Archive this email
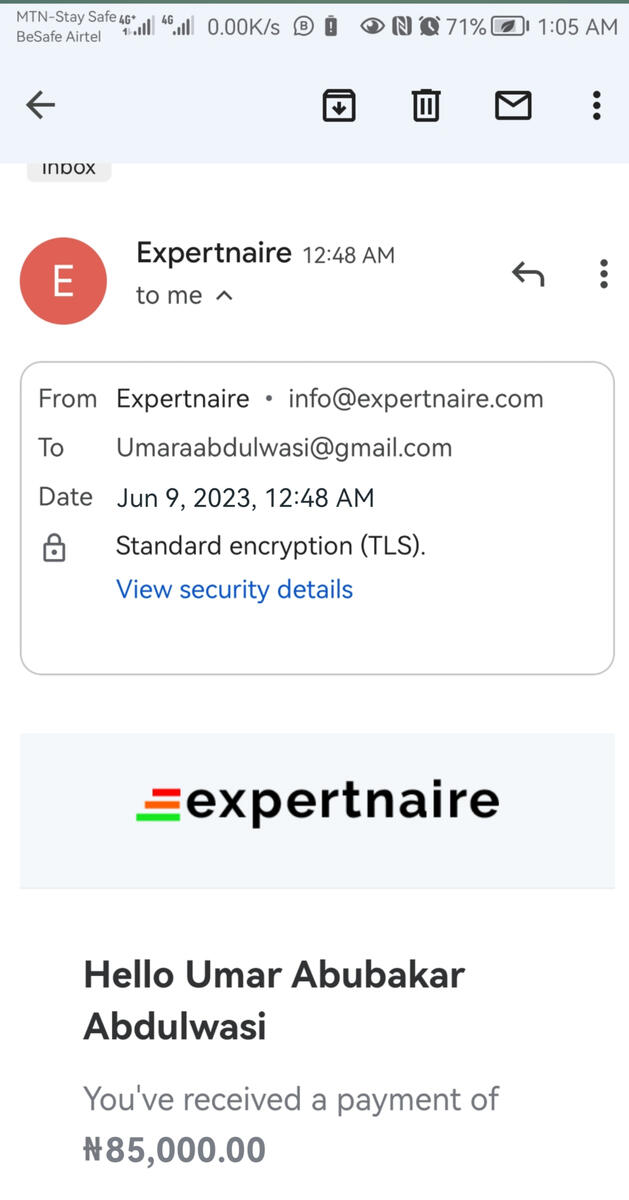Viewport: 629px width, 1200px height. [339, 105]
